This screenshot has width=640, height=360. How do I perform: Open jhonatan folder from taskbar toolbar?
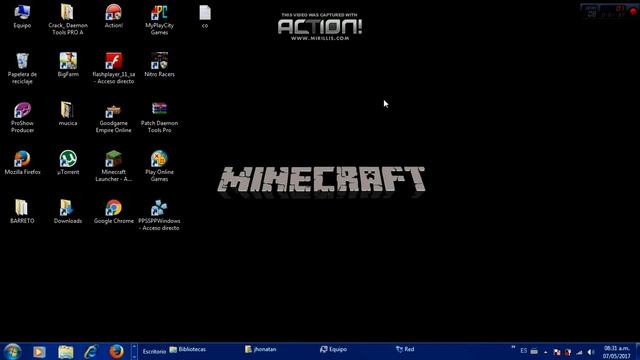[261, 349]
